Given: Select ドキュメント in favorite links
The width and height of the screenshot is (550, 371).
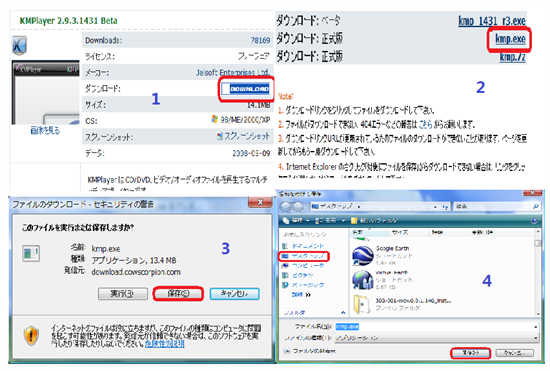Looking at the screenshot, I should pyautogui.click(x=304, y=246).
